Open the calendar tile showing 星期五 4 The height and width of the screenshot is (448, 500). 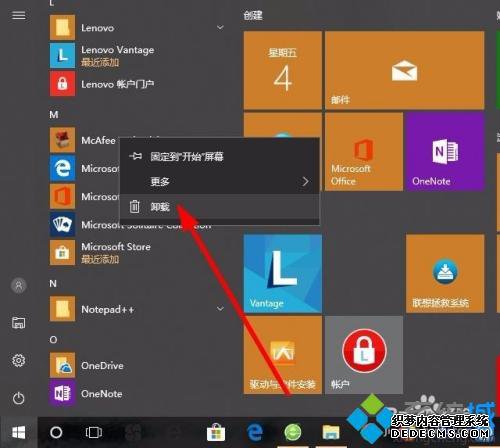283,70
